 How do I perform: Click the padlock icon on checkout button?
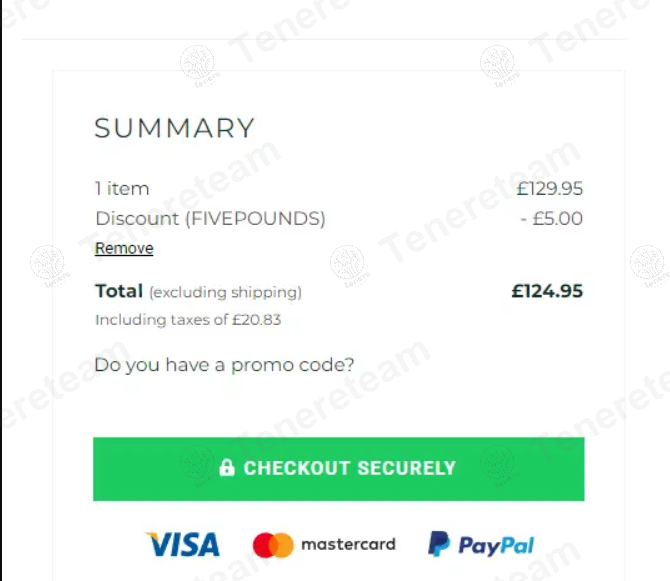227,468
